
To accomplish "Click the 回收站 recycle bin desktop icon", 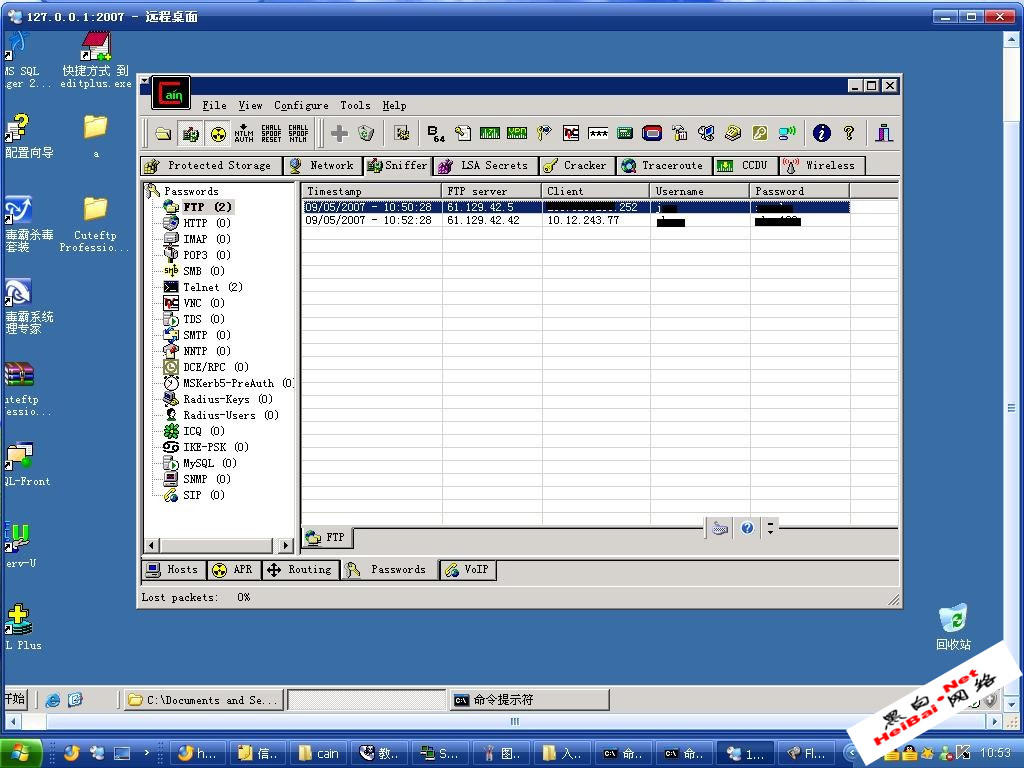I will point(953,628).
